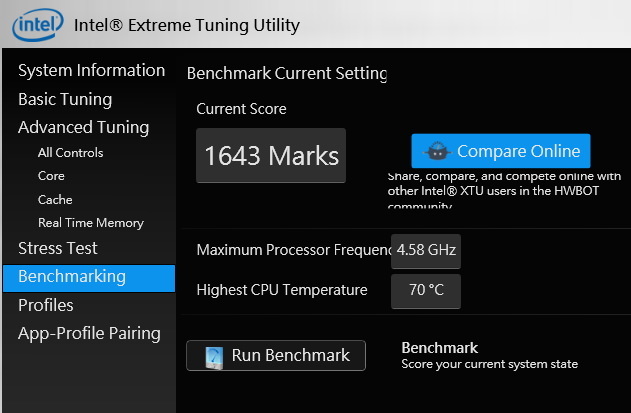Expand Advanced Tuning section

point(83,127)
